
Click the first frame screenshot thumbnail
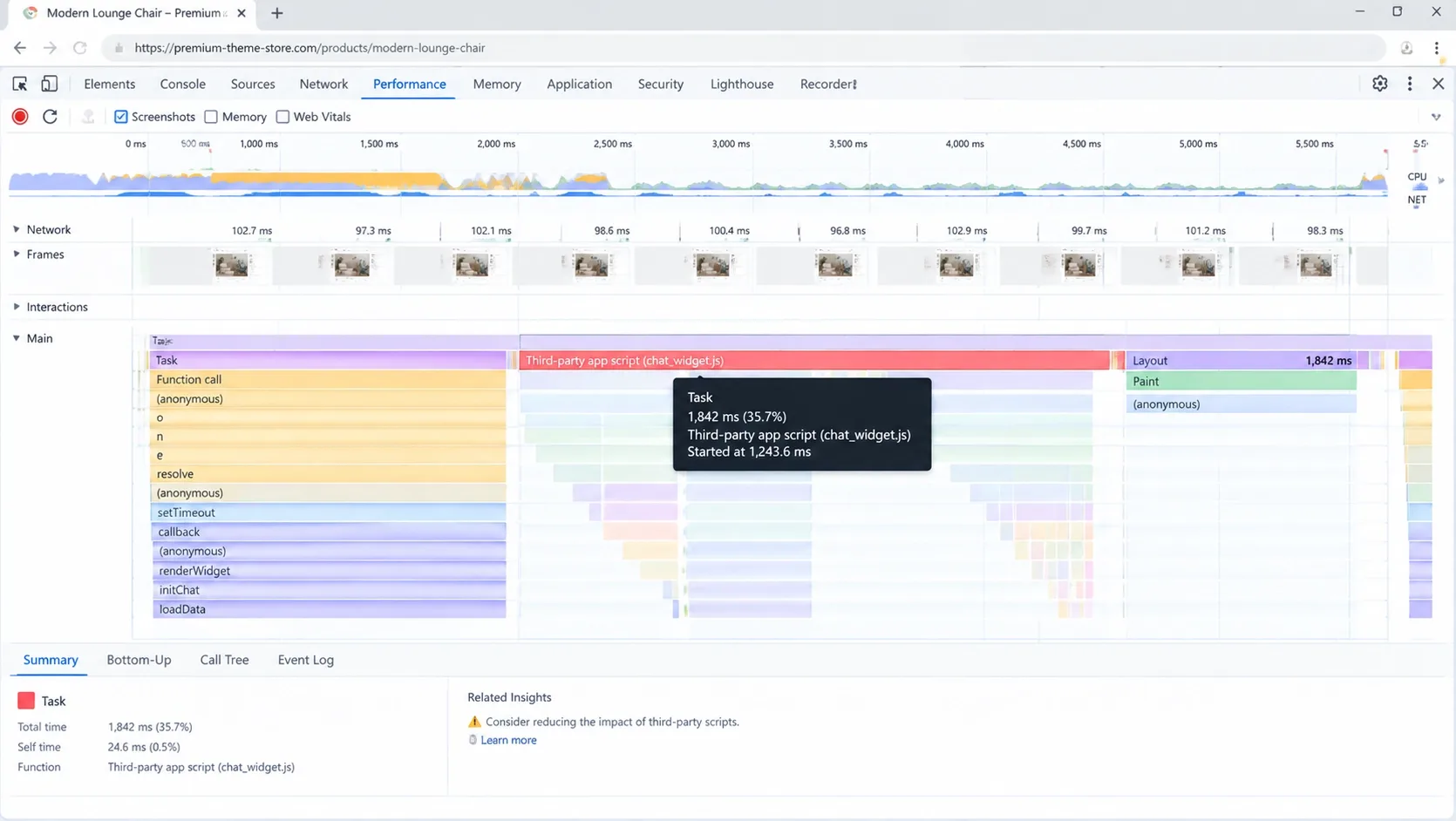point(231,265)
